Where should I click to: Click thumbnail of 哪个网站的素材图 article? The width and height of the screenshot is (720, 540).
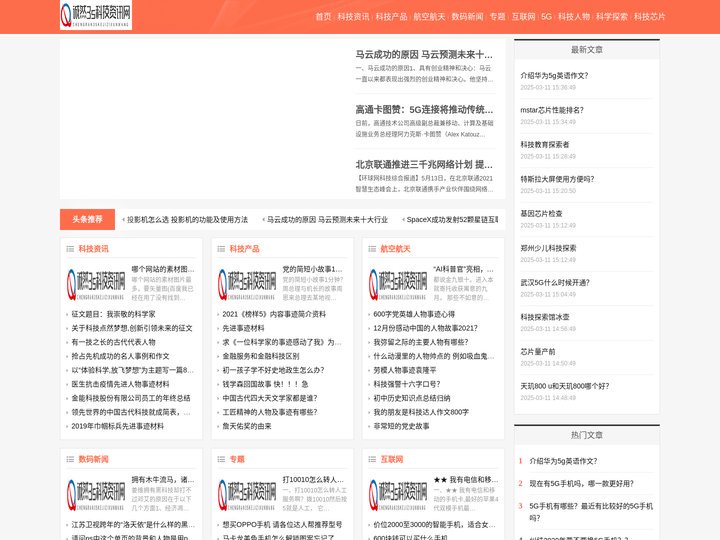tap(96, 284)
